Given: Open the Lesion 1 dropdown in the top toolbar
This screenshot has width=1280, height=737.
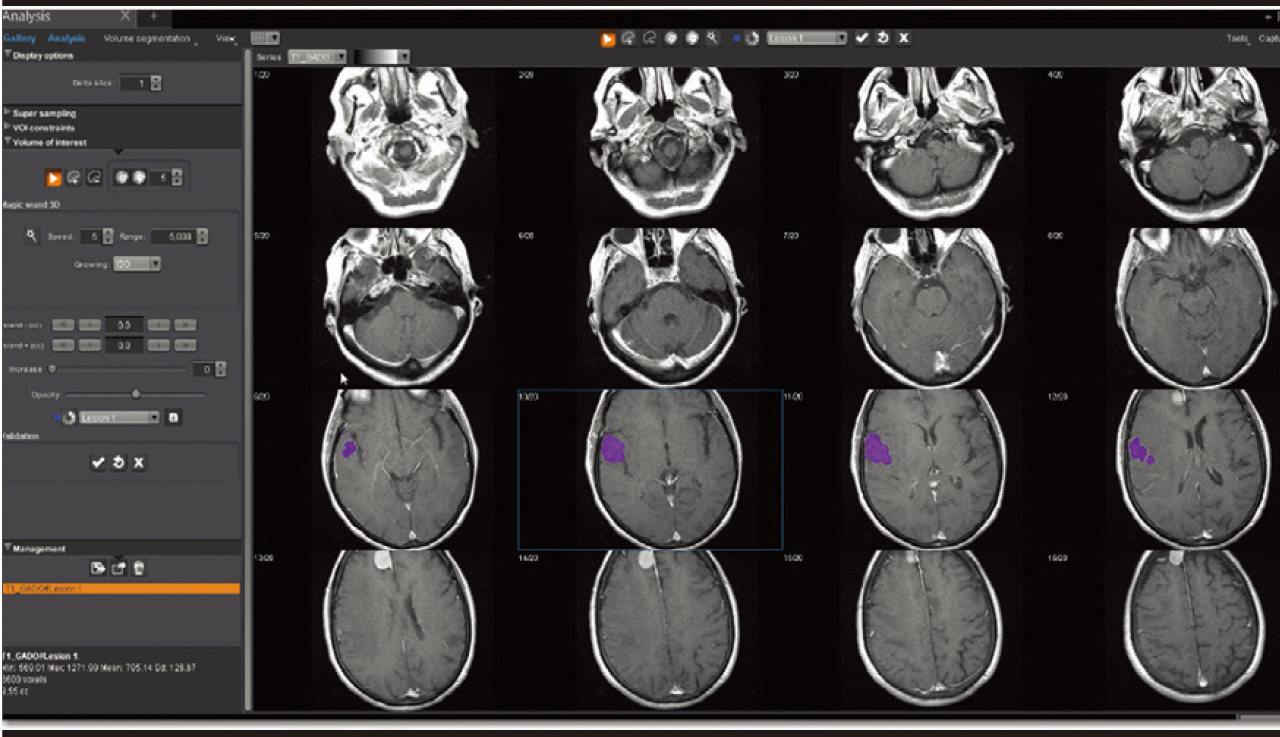Looking at the screenshot, I should tap(806, 38).
